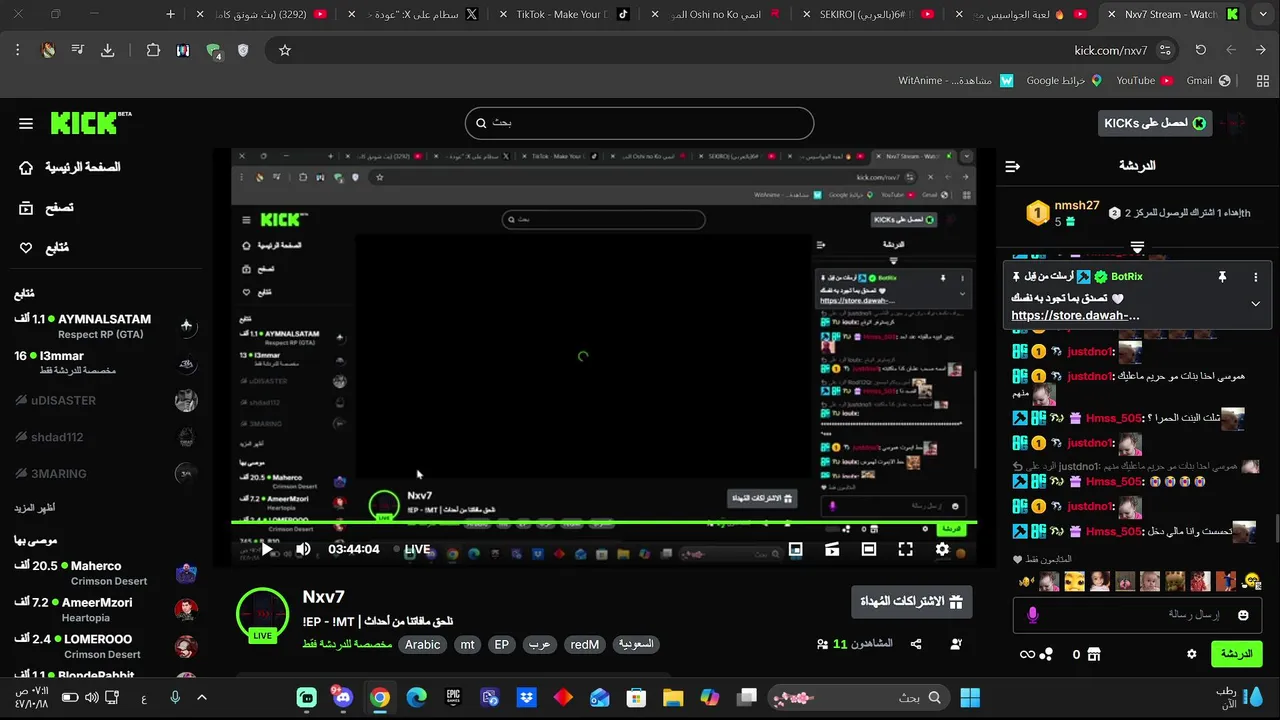Click the KICK logo
The height and width of the screenshot is (720, 1280).
click(x=91, y=122)
